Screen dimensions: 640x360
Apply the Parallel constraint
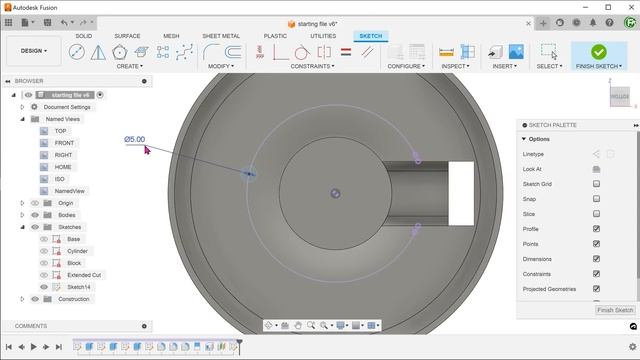click(367, 52)
